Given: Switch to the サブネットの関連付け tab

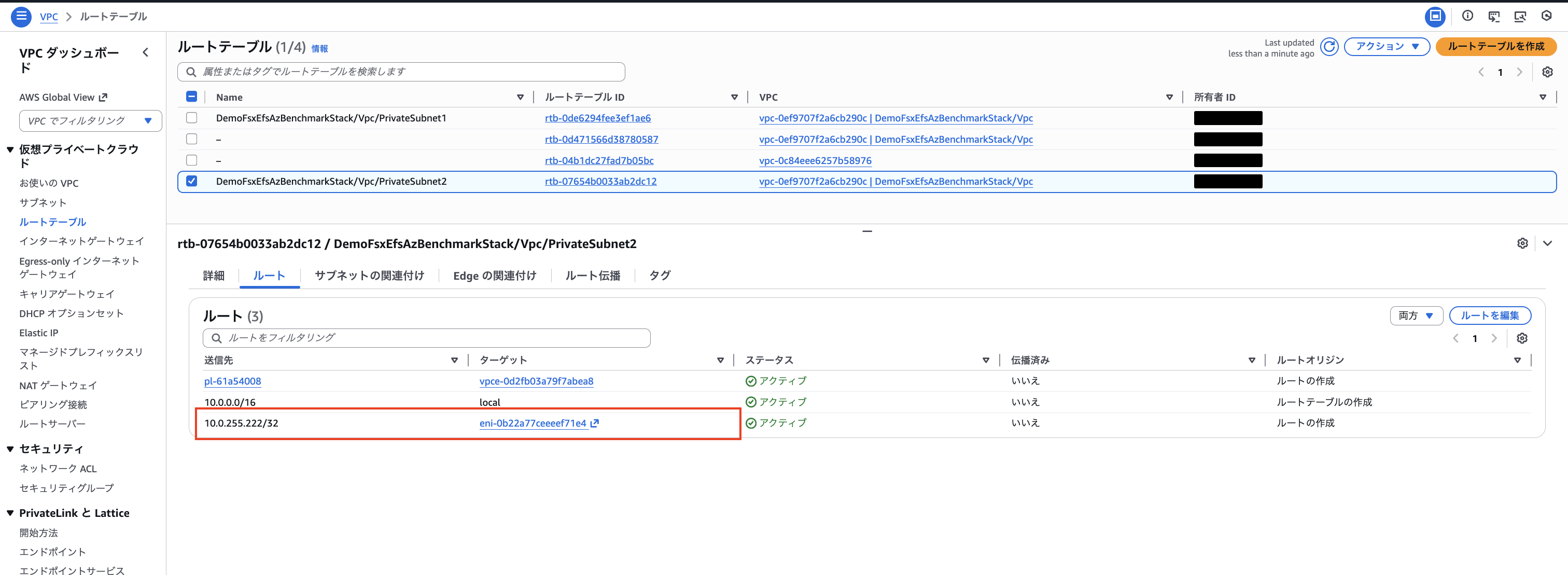Looking at the screenshot, I should [x=369, y=276].
